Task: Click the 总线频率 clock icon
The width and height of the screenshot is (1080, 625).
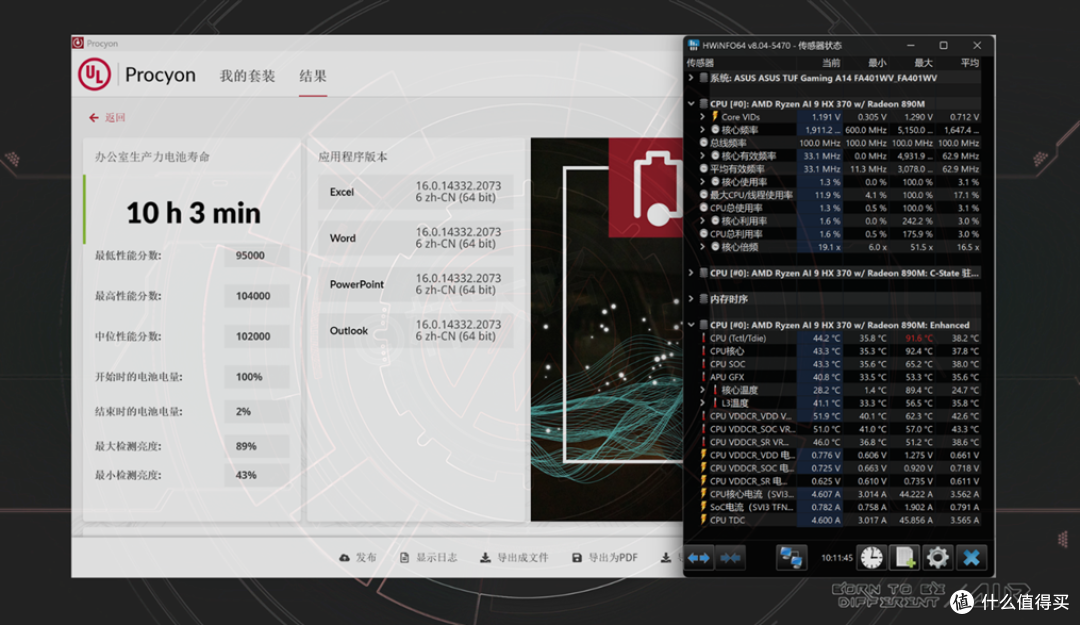Action: point(703,143)
